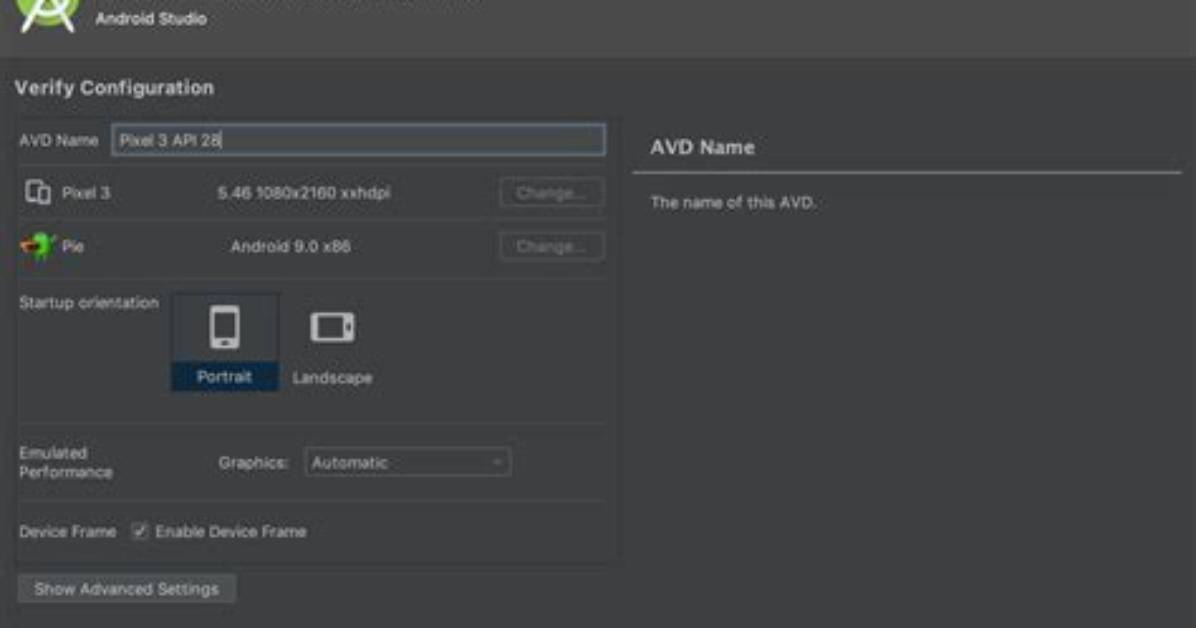This screenshot has width=1196, height=628.
Task: Open the Graphics Automatic dropdown
Action: pos(407,462)
